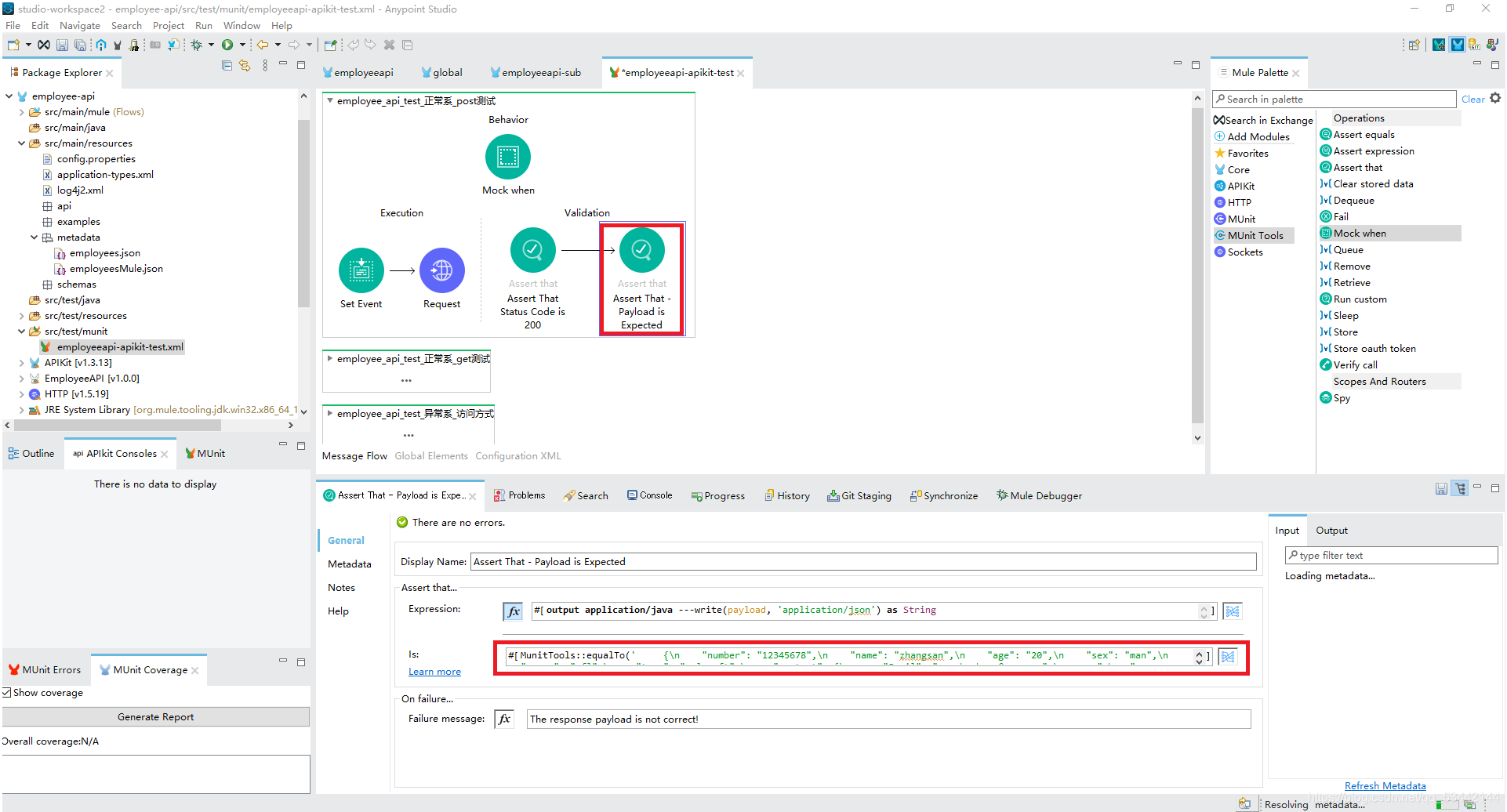Open the Mule Debugger tab
The height and width of the screenshot is (812, 1507).
1040,495
